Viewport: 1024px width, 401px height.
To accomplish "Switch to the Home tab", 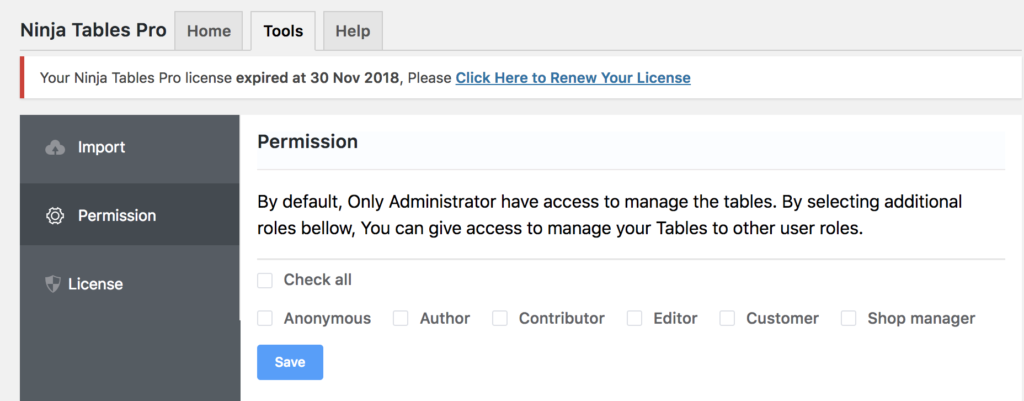I will click(x=209, y=31).
